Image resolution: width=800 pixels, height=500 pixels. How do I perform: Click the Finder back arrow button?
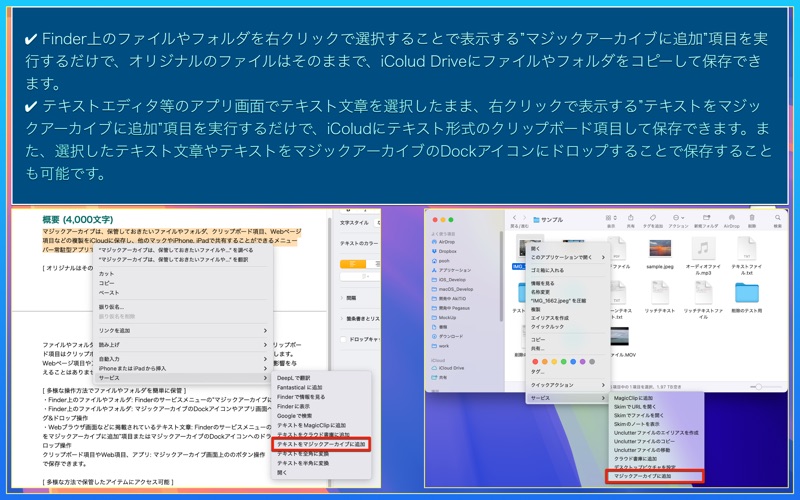click(514, 218)
